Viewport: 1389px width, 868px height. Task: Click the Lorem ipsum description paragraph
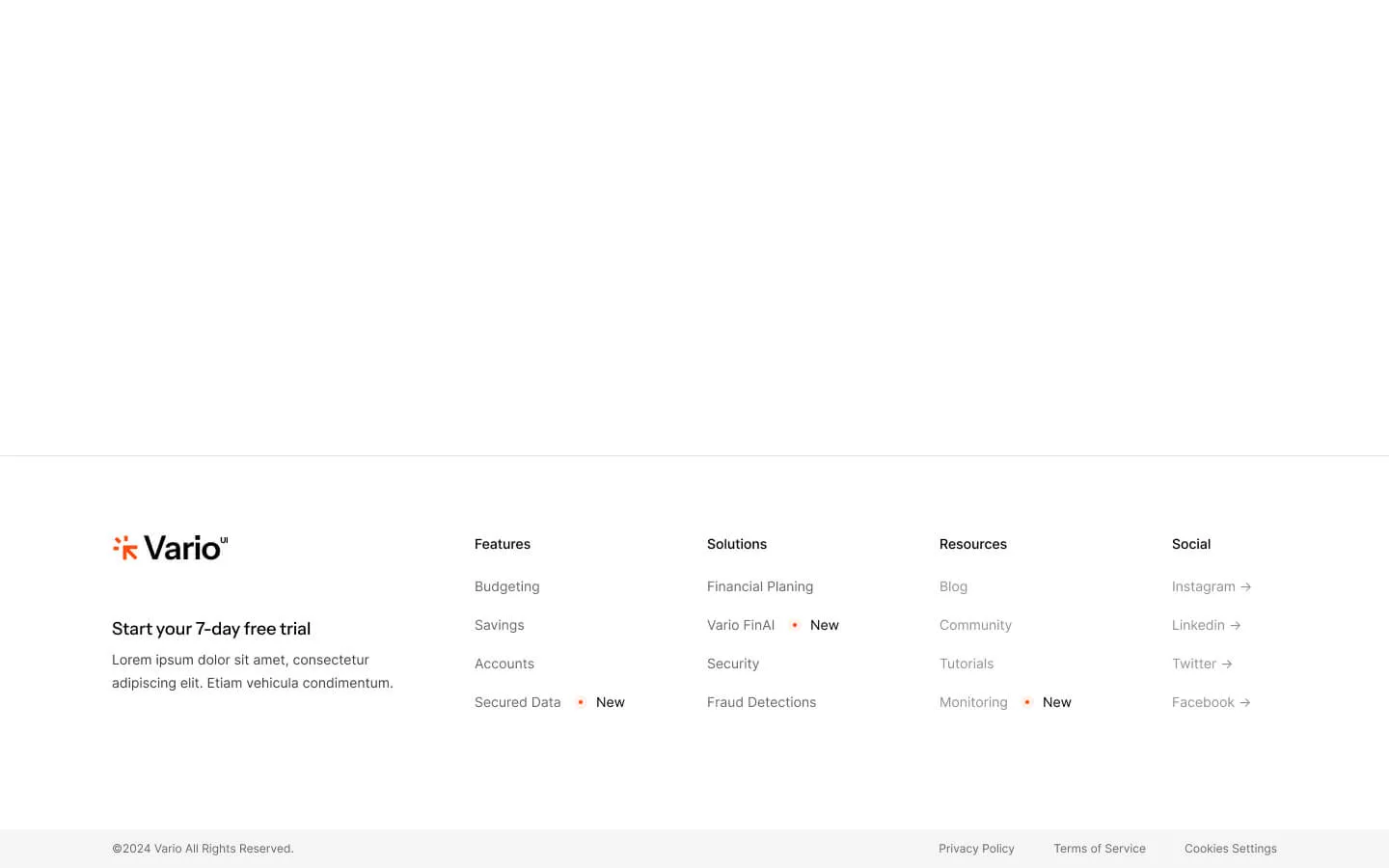[x=253, y=671]
